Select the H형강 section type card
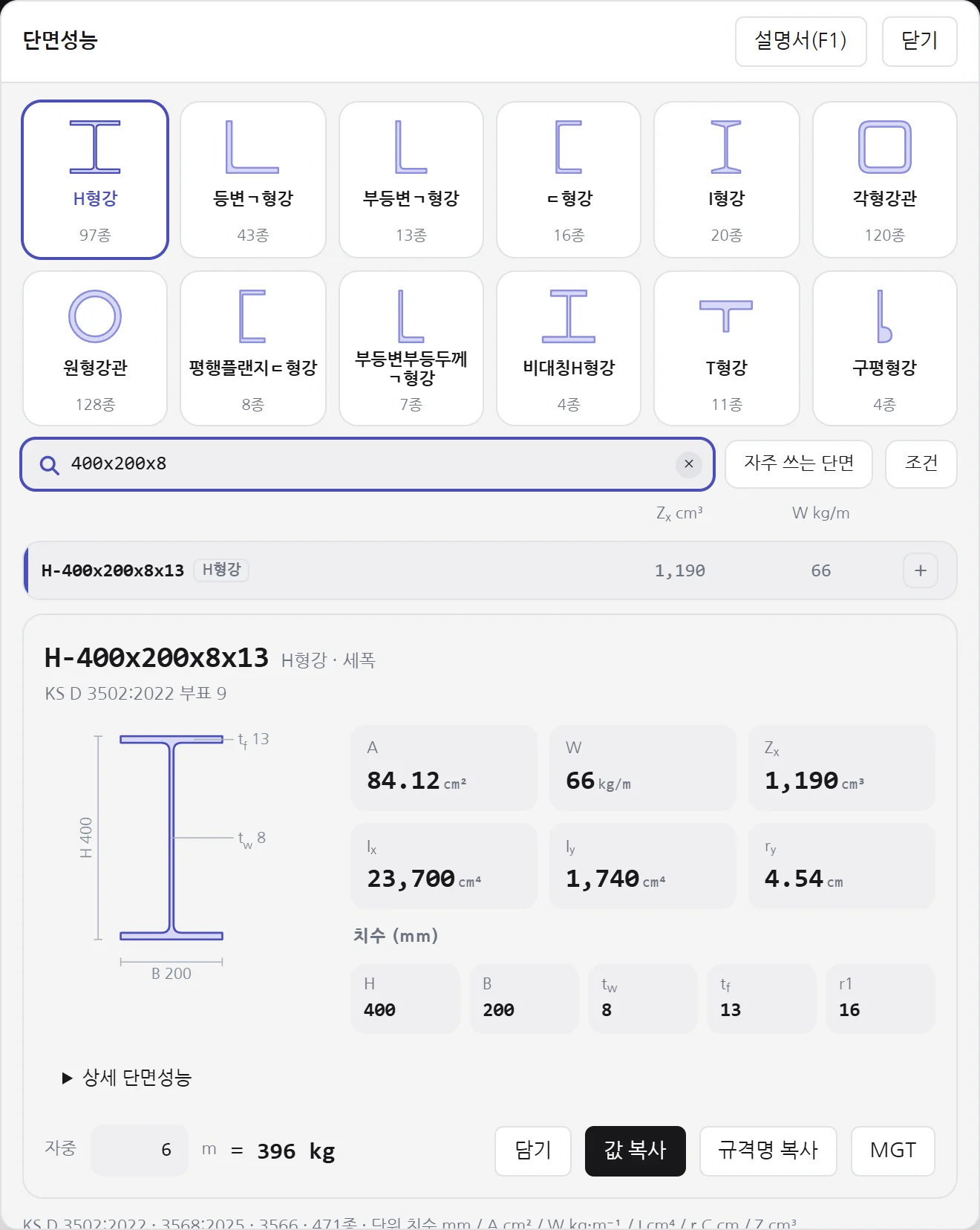980x1230 pixels. tap(95, 180)
